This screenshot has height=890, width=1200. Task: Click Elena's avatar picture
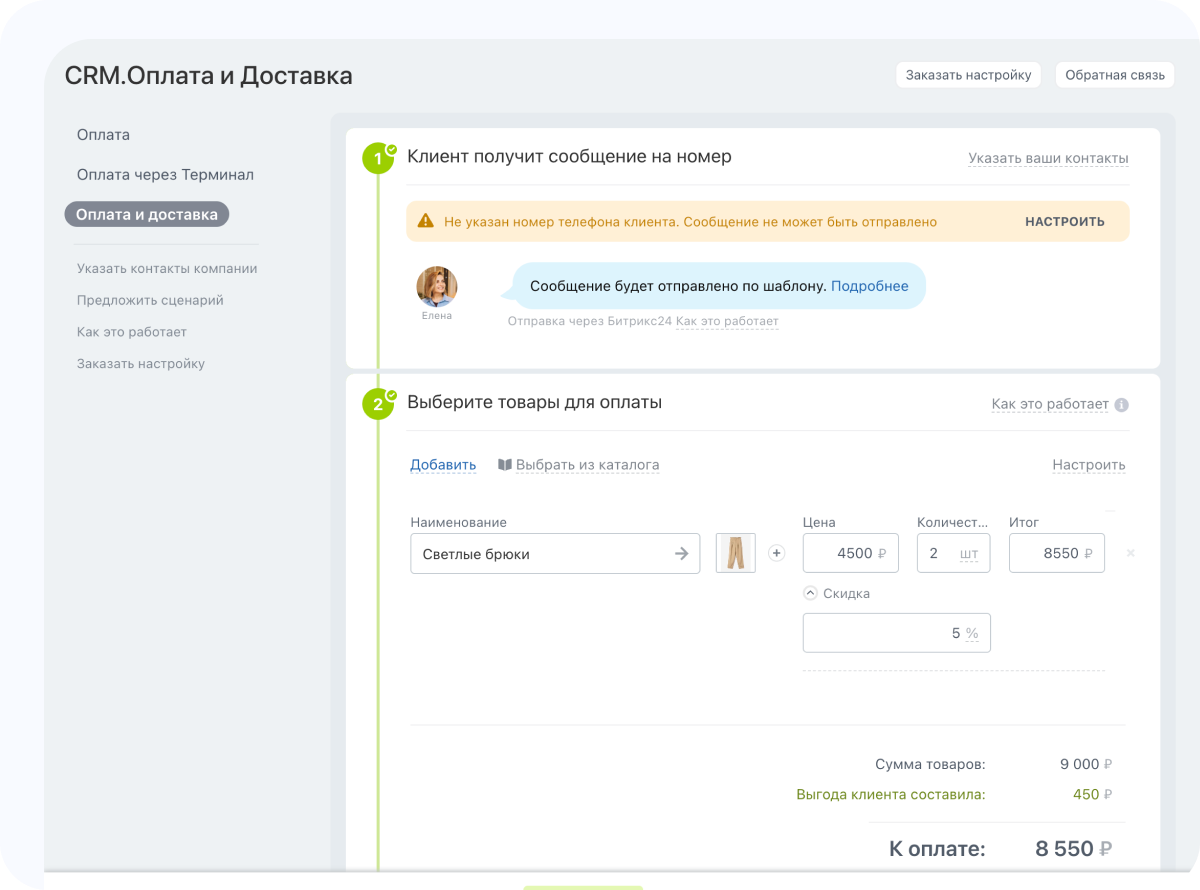[x=437, y=287]
